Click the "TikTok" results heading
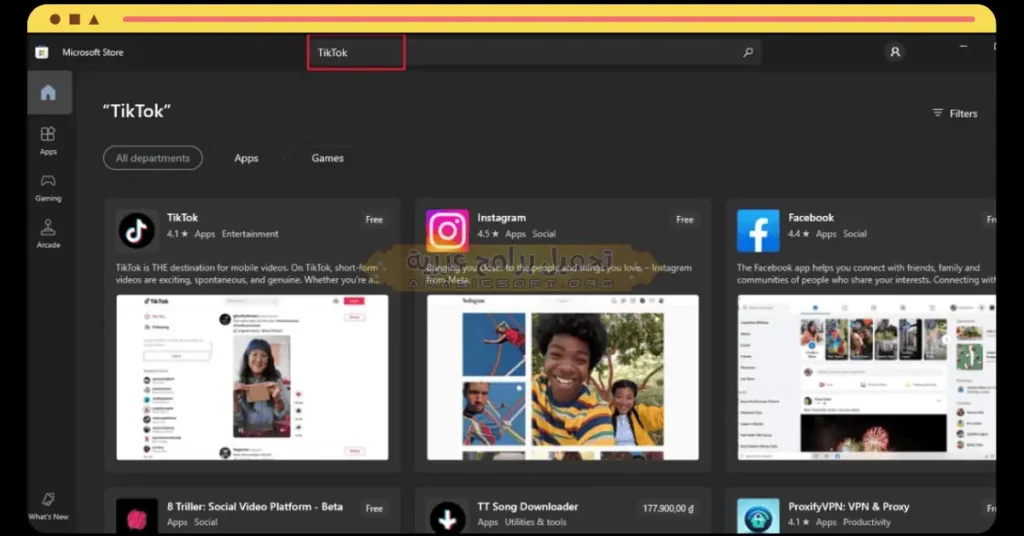This screenshot has height=536, width=1024. click(x=136, y=111)
